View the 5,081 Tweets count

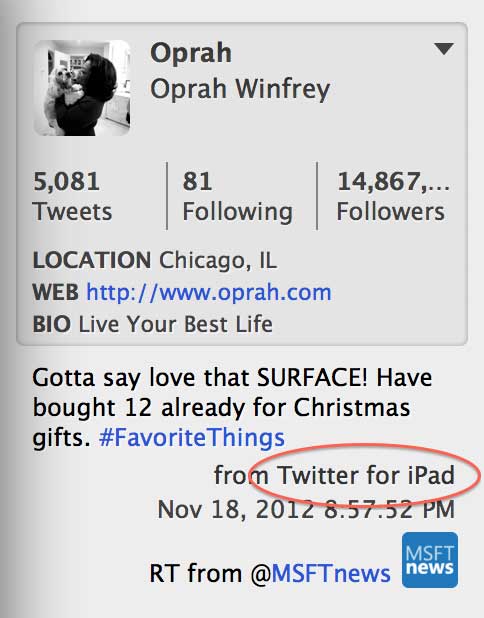tap(73, 196)
